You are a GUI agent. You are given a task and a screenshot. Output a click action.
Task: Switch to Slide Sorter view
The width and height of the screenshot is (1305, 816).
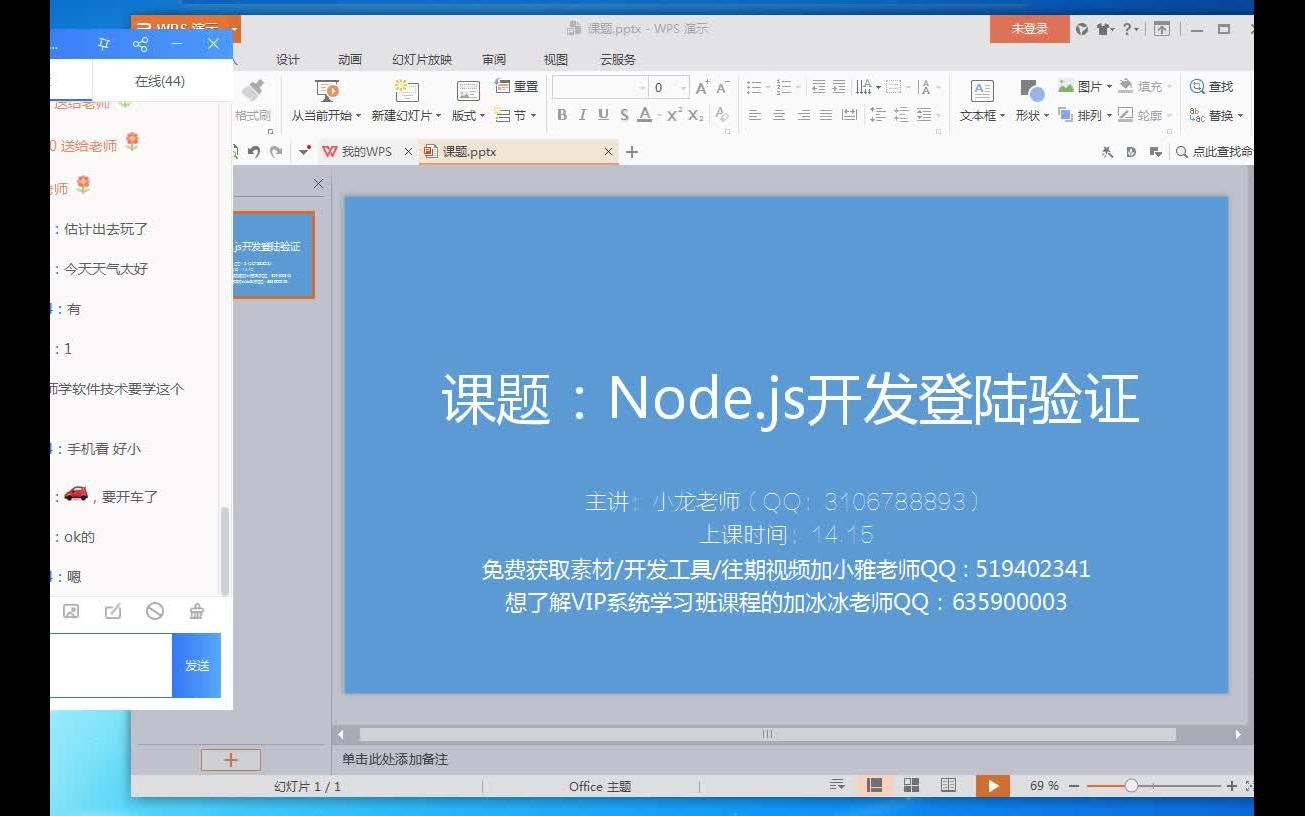[x=911, y=786]
